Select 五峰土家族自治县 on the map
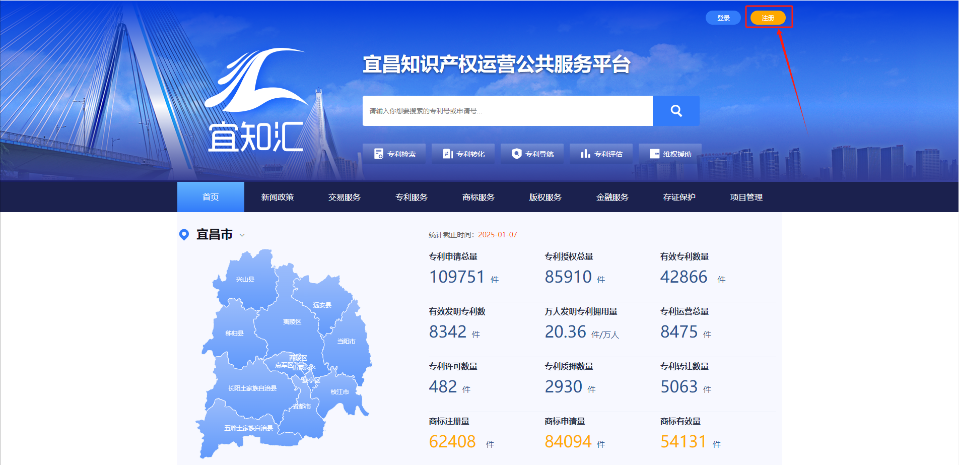The height and width of the screenshot is (465, 959). point(248,427)
